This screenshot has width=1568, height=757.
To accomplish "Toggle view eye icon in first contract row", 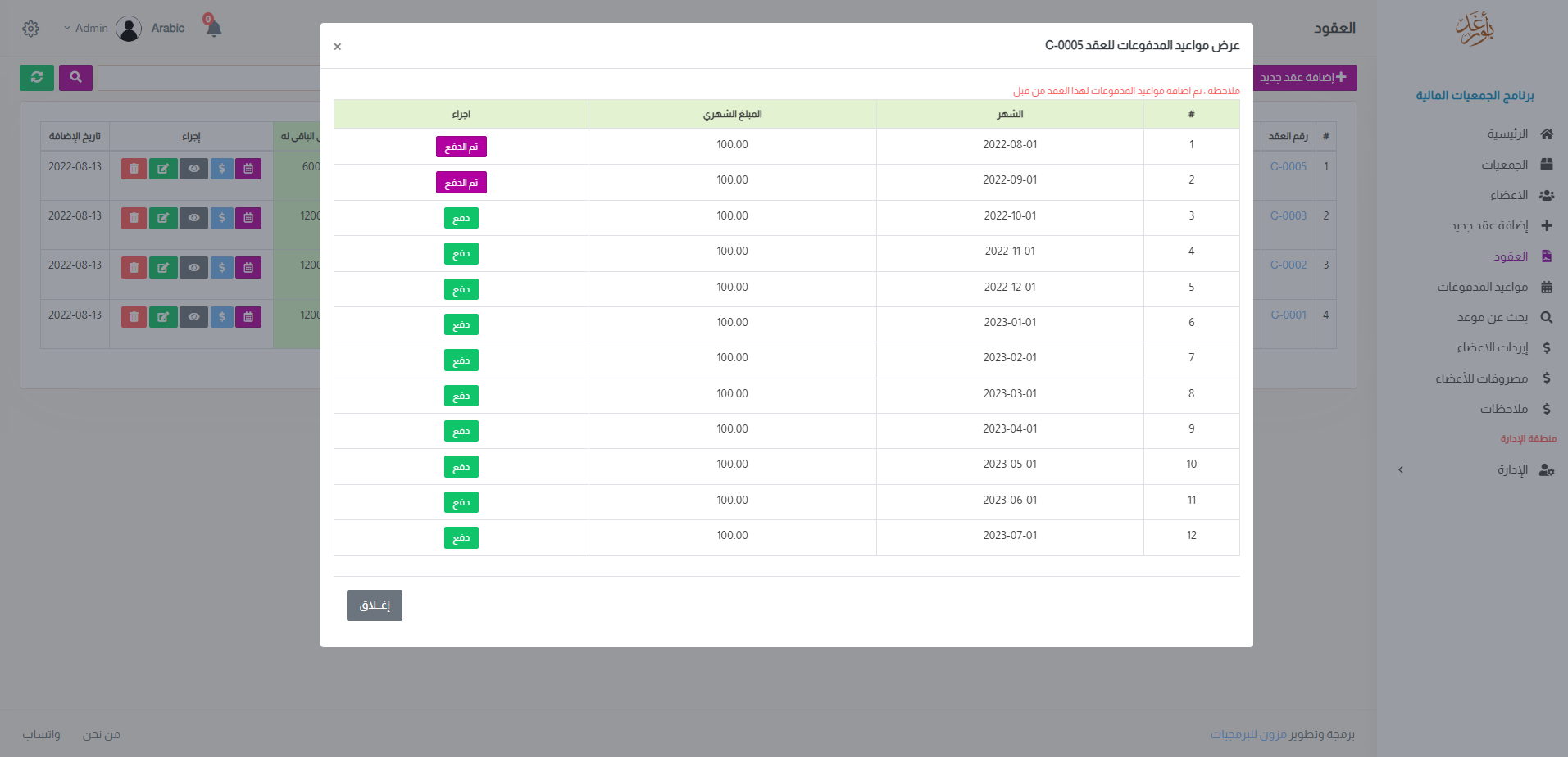I will click(x=193, y=169).
